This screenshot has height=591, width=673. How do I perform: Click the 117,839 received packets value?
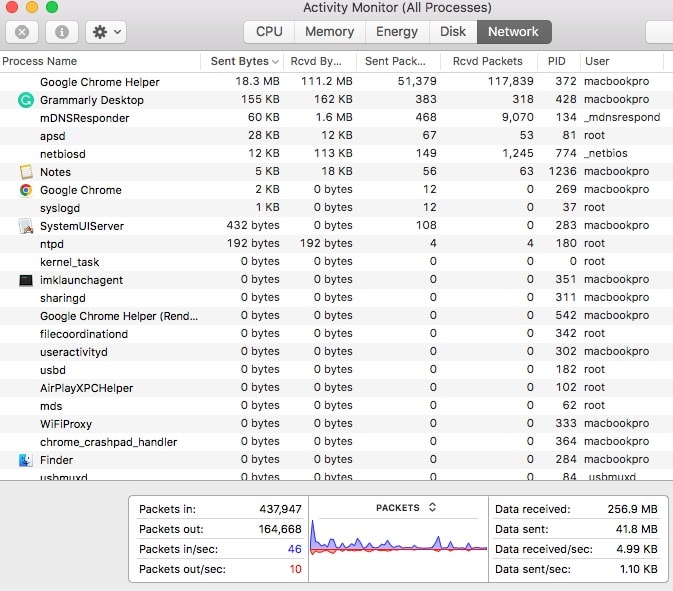pos(510,82)
